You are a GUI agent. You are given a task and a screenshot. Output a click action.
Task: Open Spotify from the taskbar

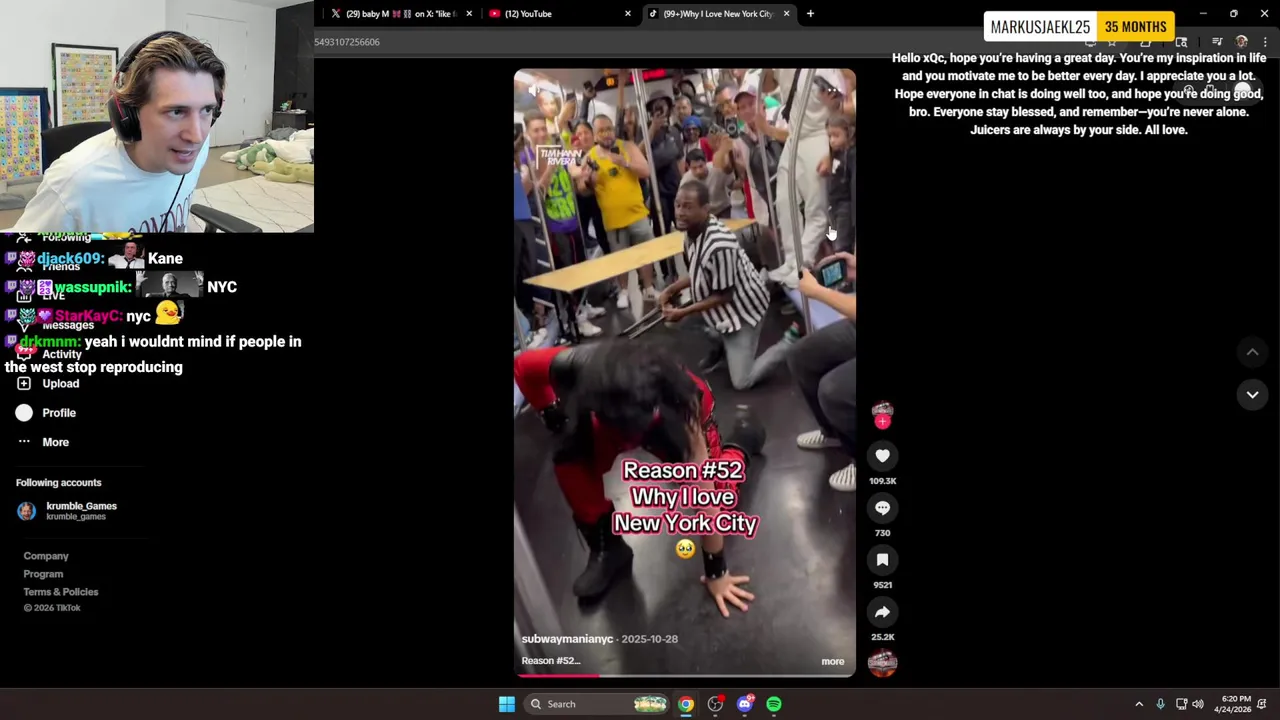coord(774,704)
